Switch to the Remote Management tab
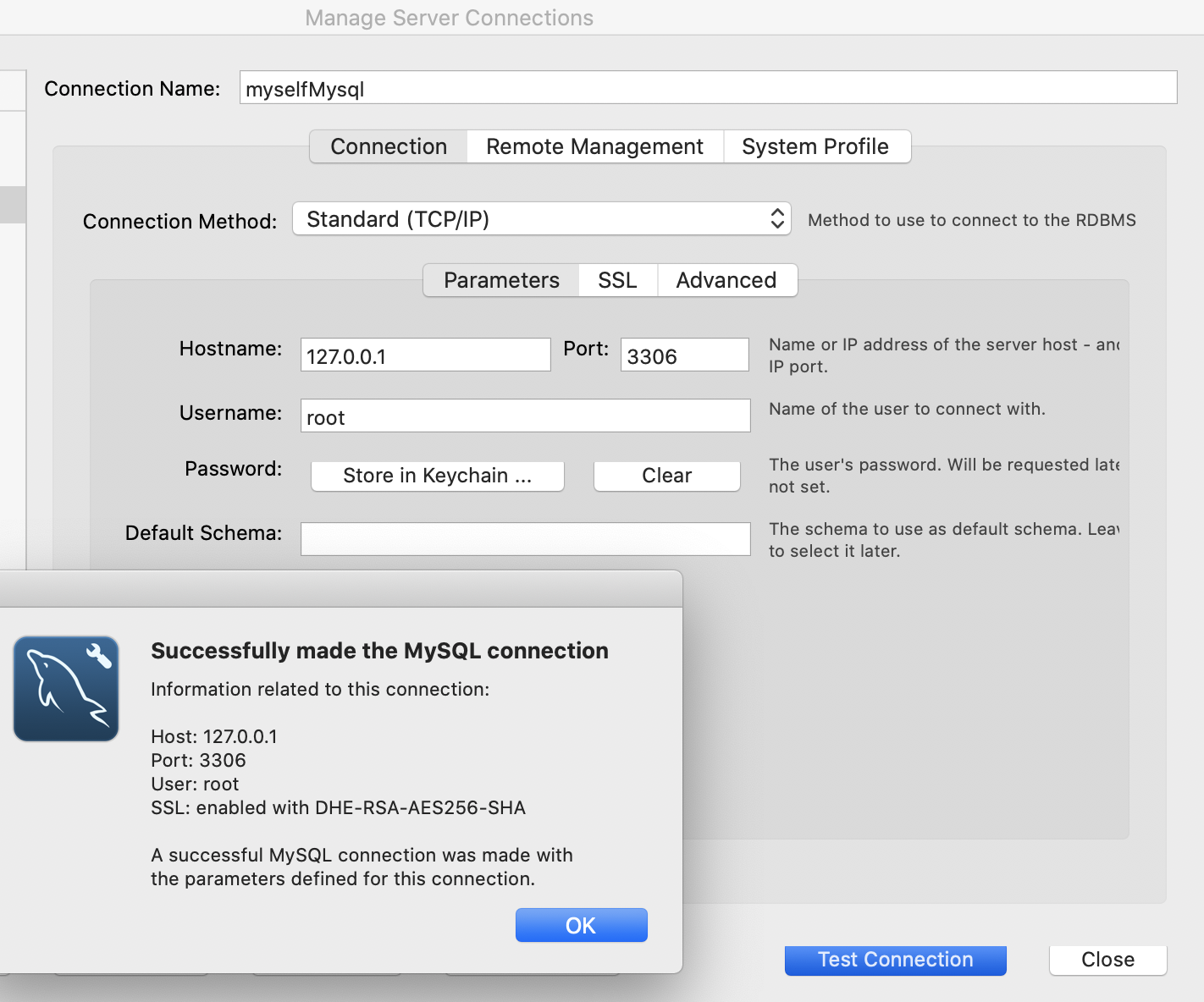 594,146
